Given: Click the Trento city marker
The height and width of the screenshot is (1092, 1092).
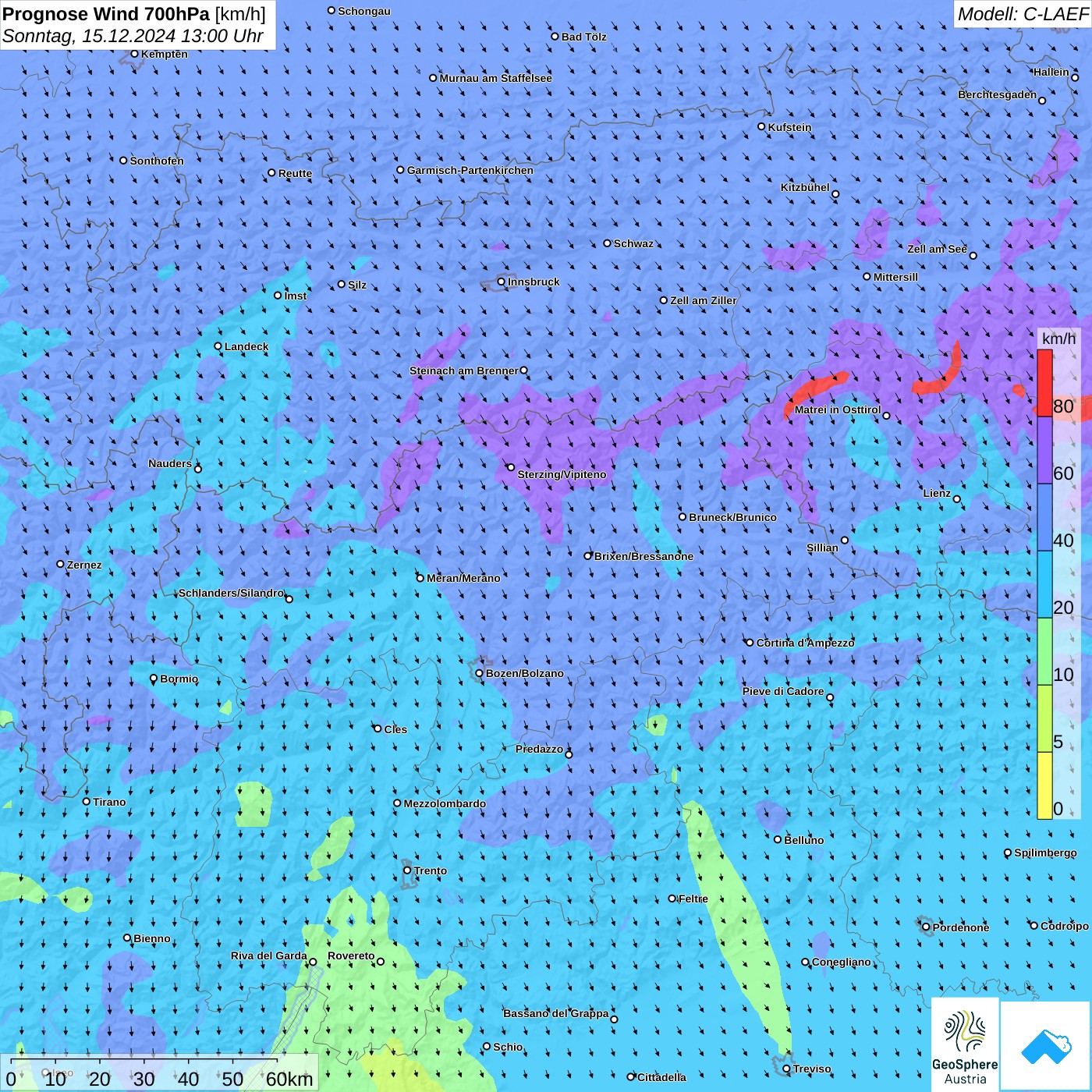Looking at the screenshot, I should click(407, 870).
